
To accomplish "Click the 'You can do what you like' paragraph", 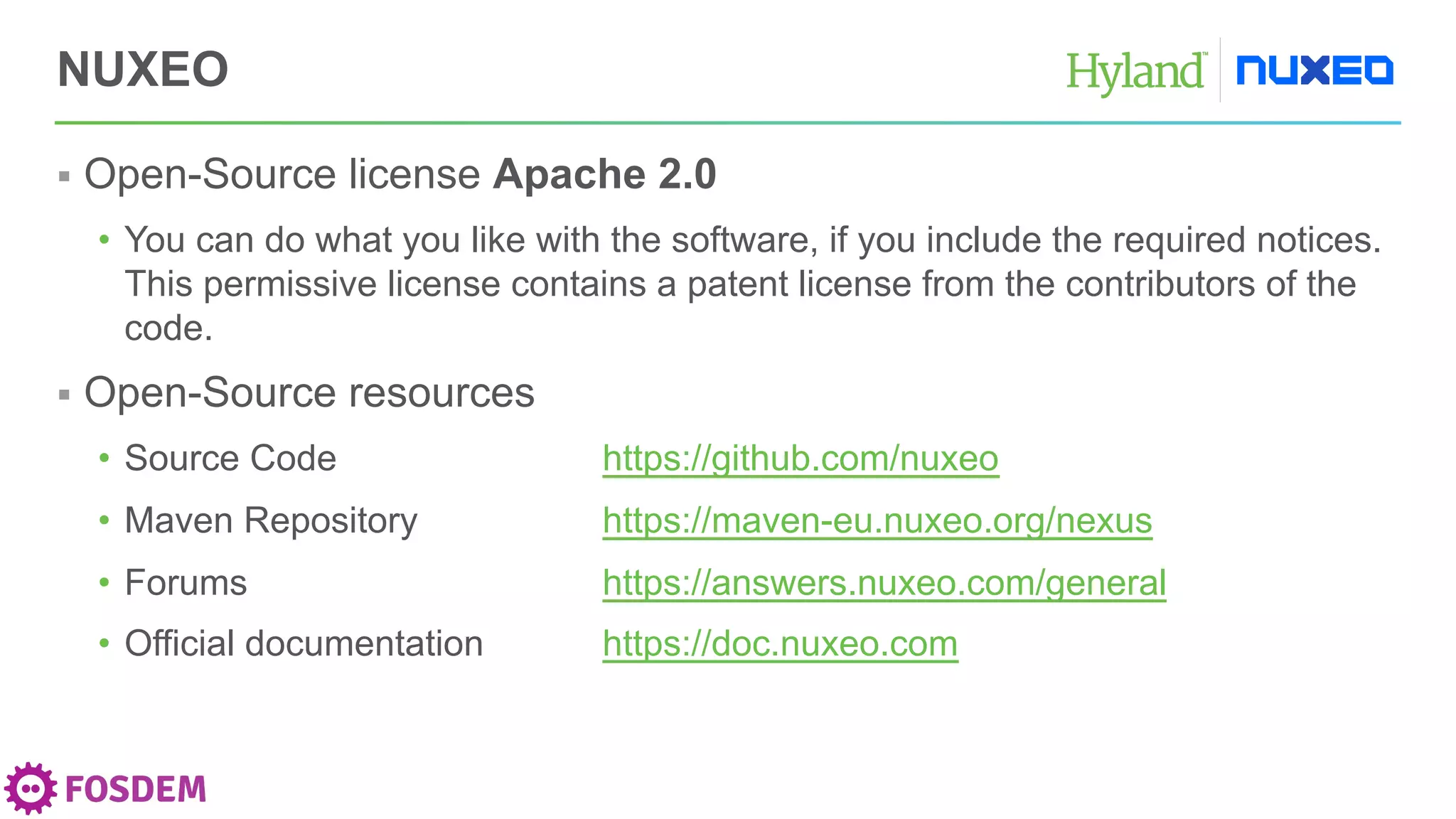I will 753,284.
